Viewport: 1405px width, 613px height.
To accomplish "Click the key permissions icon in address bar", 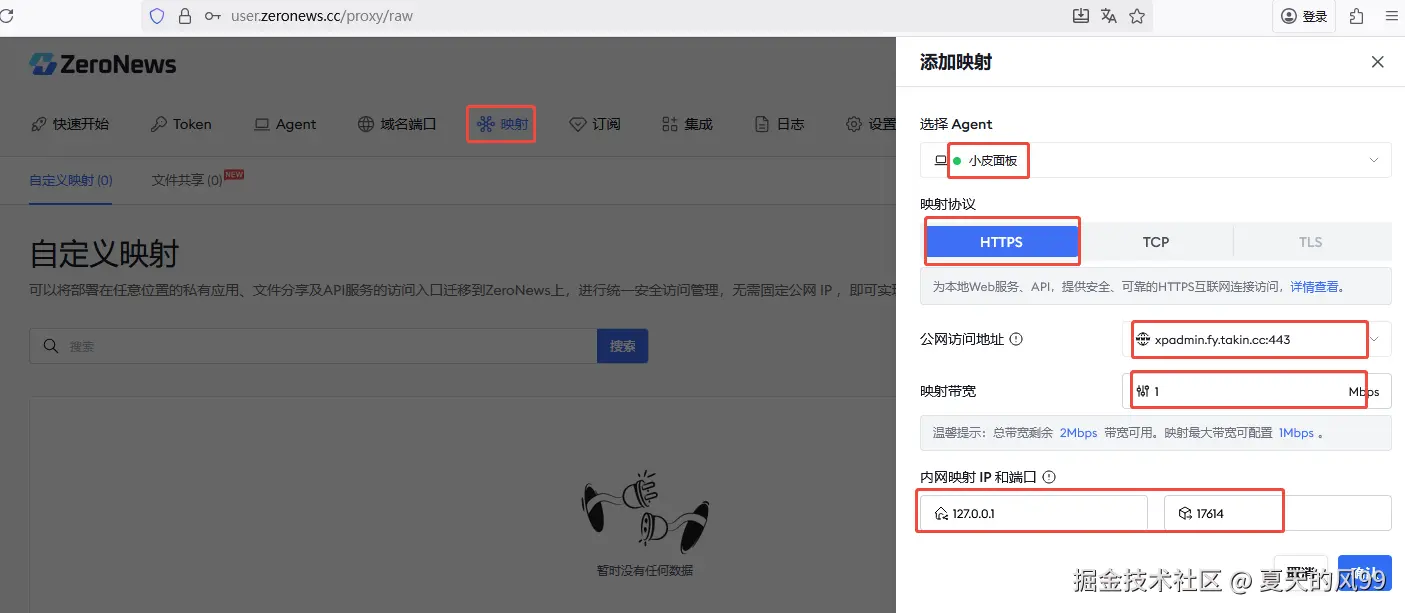I will point(212,16).
